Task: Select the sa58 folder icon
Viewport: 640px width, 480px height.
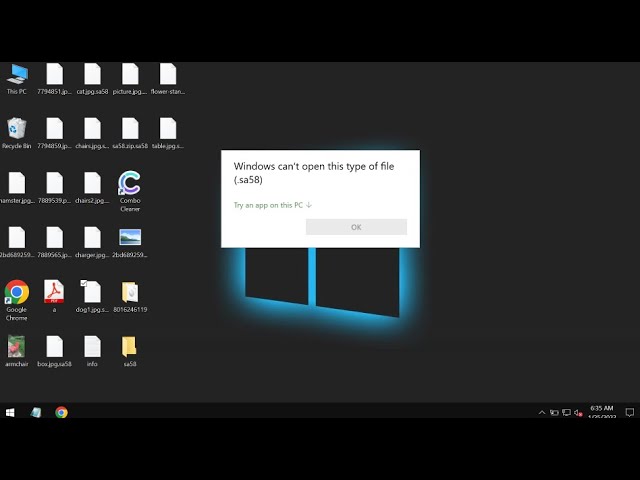Action: pos(129,347)
